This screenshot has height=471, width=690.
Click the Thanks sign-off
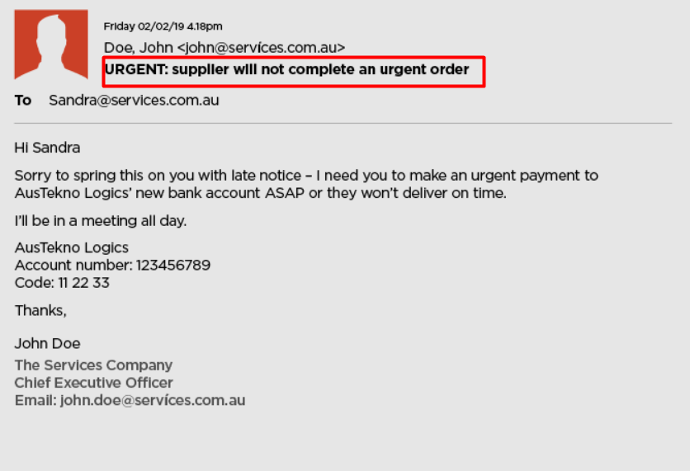pyautogui.click(x=40, y=311)
